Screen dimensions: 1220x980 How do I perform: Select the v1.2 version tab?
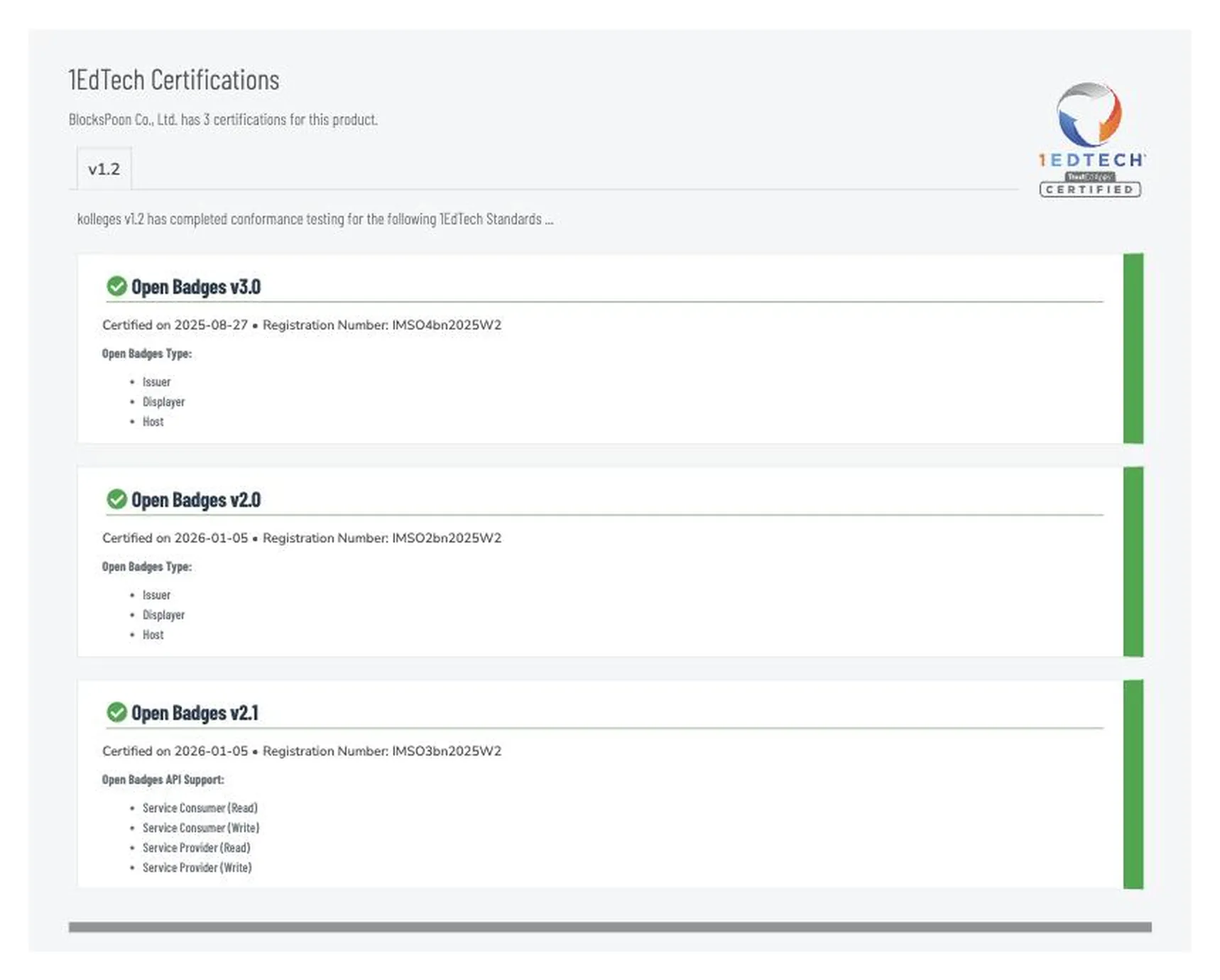[x=104, y=169]
